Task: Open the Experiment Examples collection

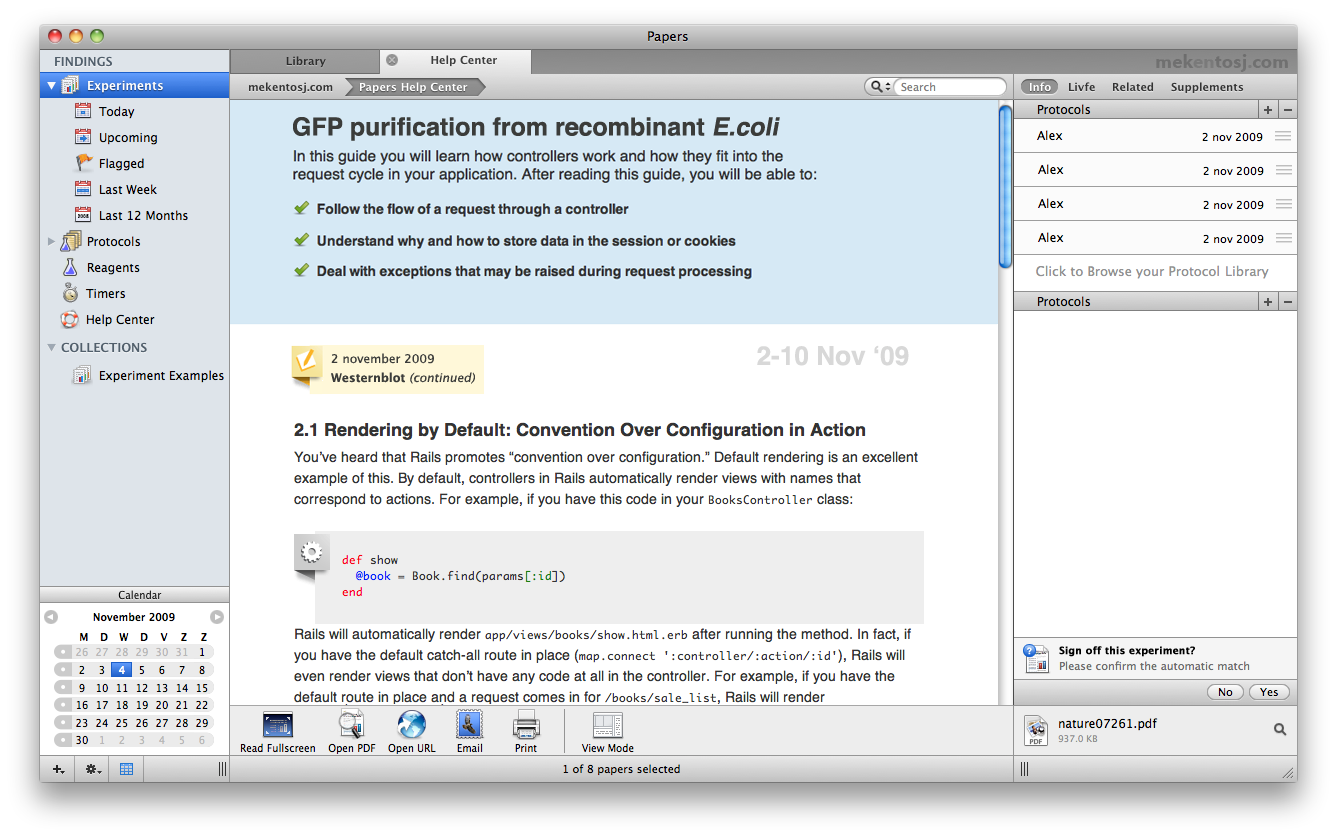Action: pos(161,376)
